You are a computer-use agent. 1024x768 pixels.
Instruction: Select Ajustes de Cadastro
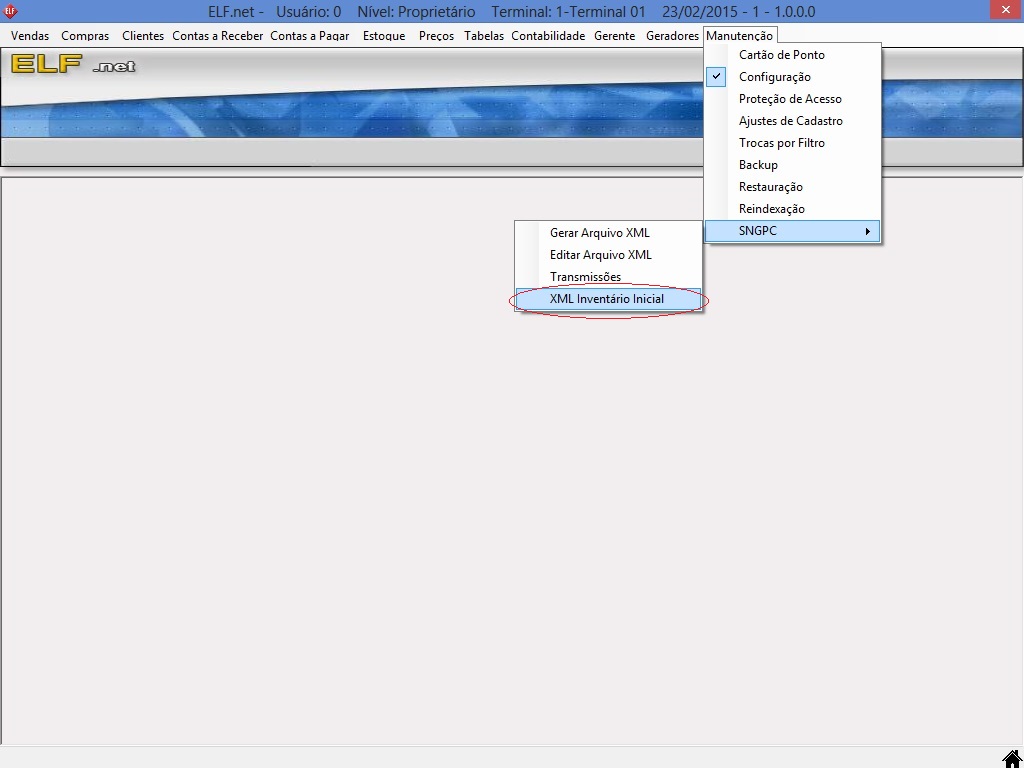(x=792, y=121)
